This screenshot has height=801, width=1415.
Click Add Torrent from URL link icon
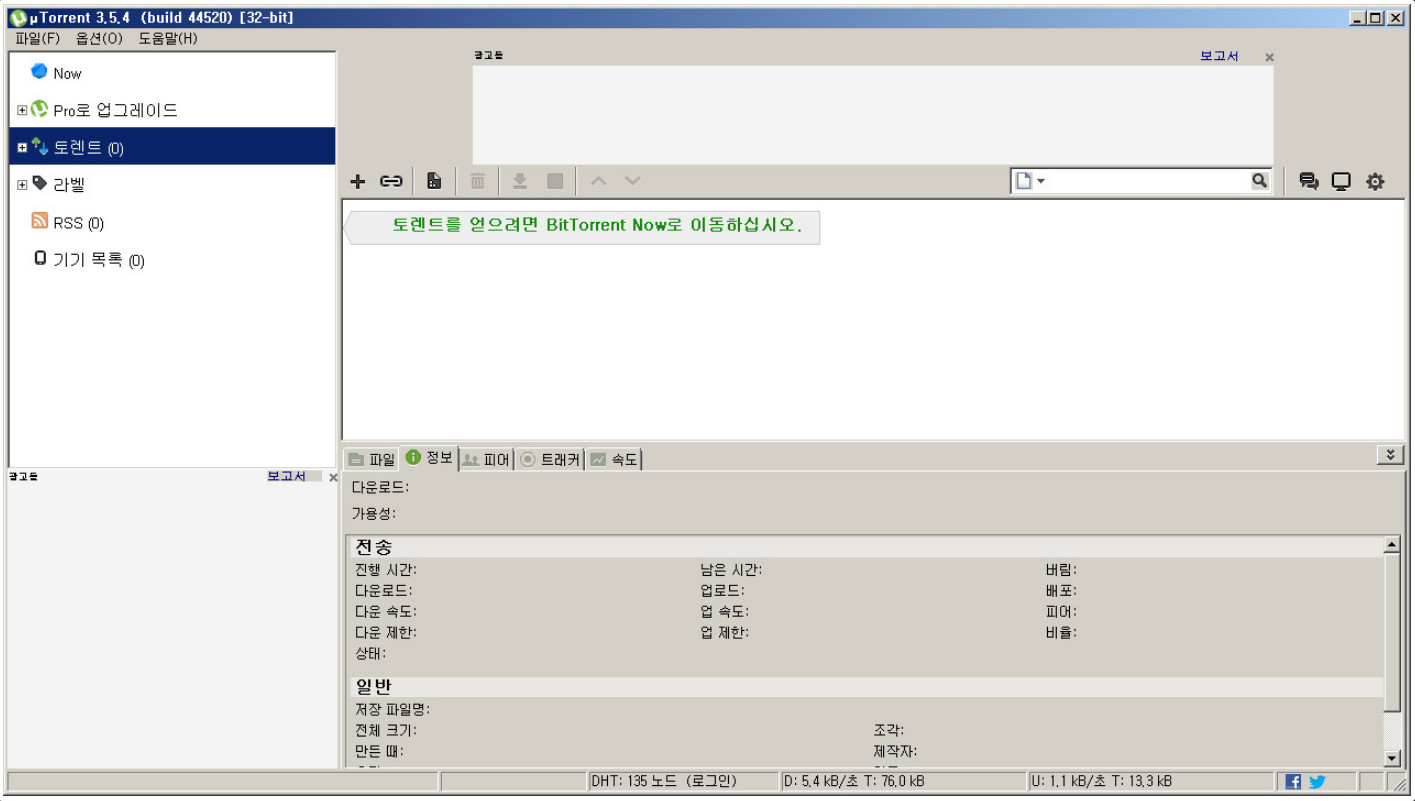pyautogui.click(x=391, y=181)
